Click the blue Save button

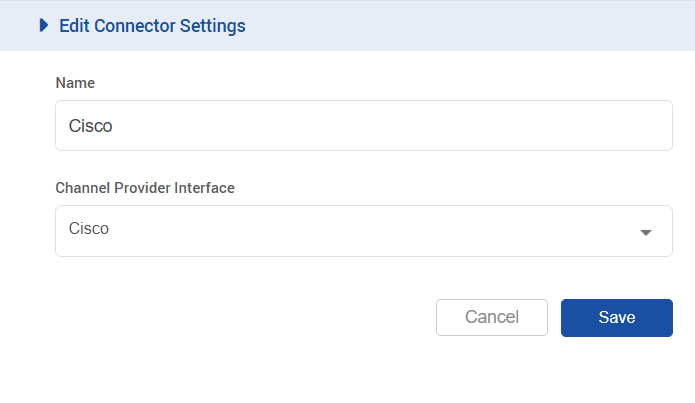click(616, 317)
